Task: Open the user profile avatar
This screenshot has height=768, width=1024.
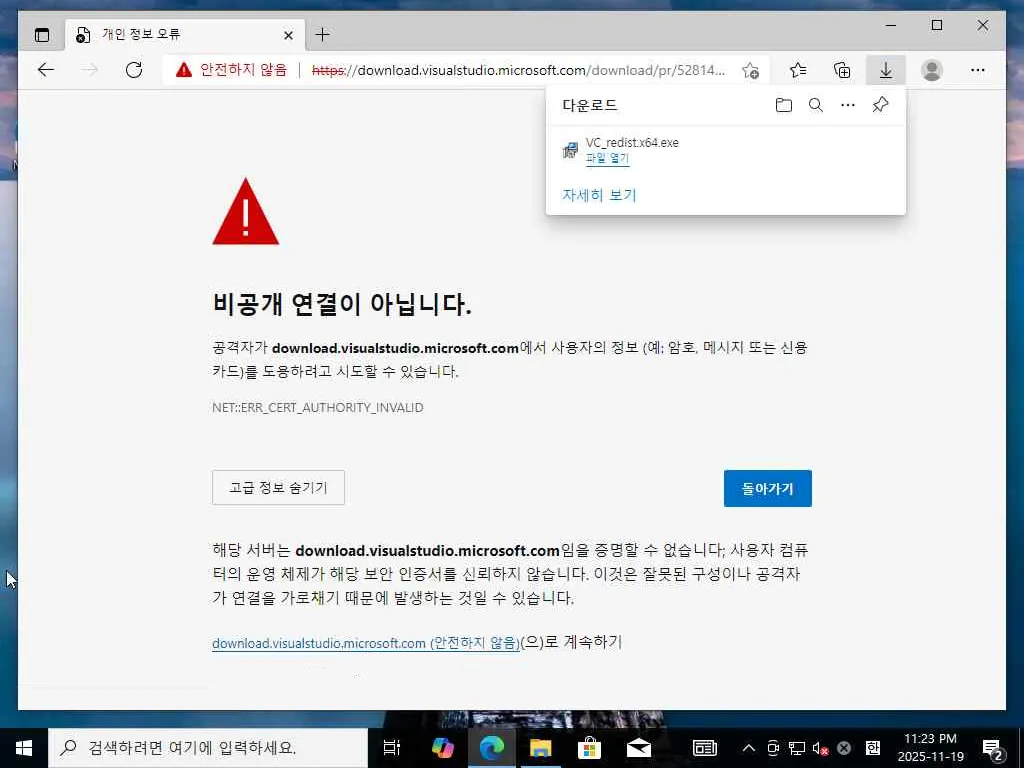Action: point(932,70)
